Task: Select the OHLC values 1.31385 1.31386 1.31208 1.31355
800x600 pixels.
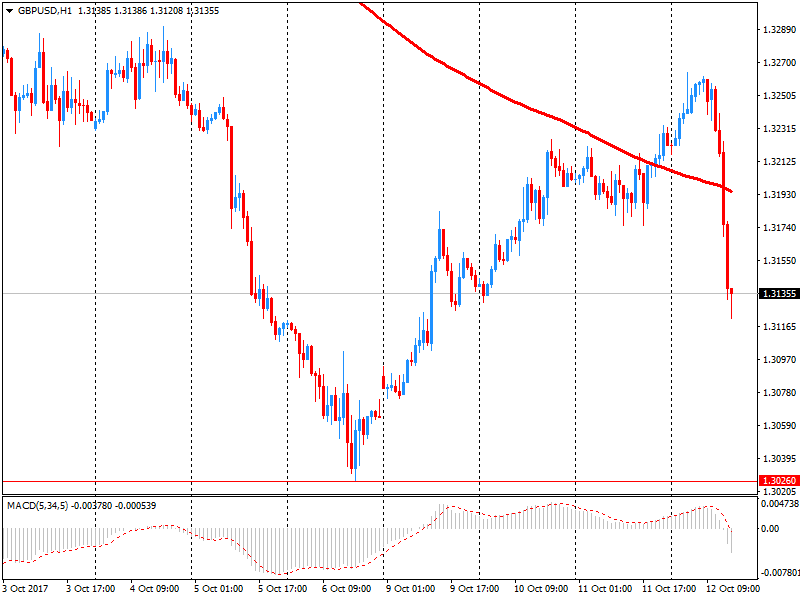Action: (148, 11)
